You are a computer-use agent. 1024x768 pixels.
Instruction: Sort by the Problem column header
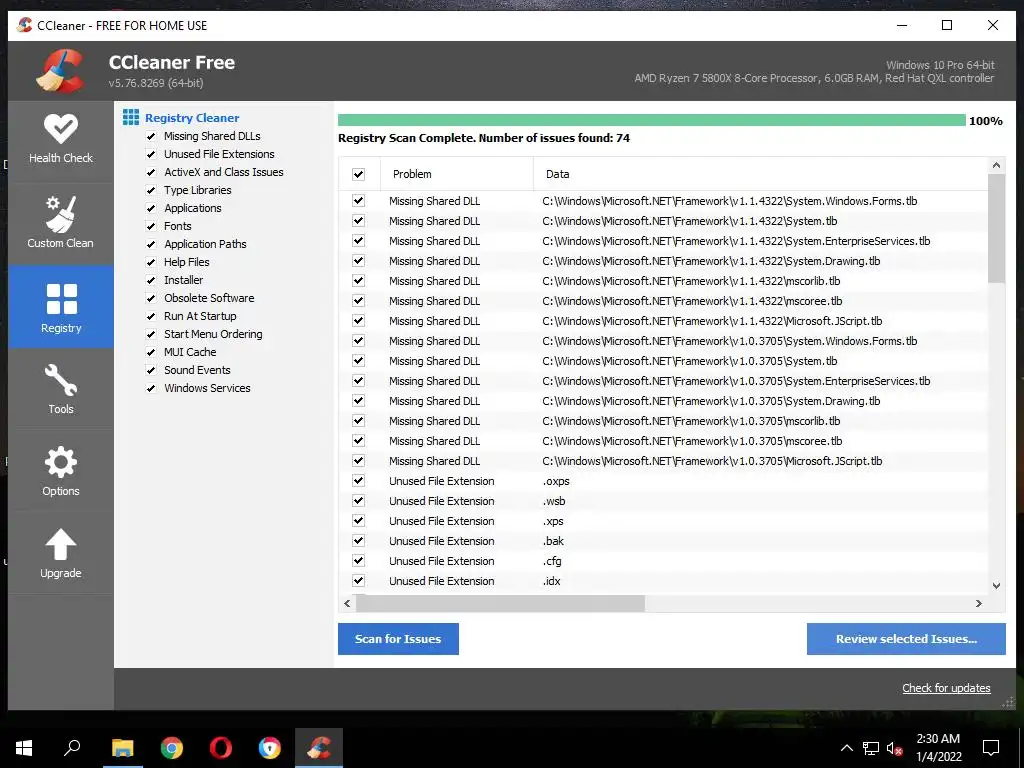coord(456,174)
